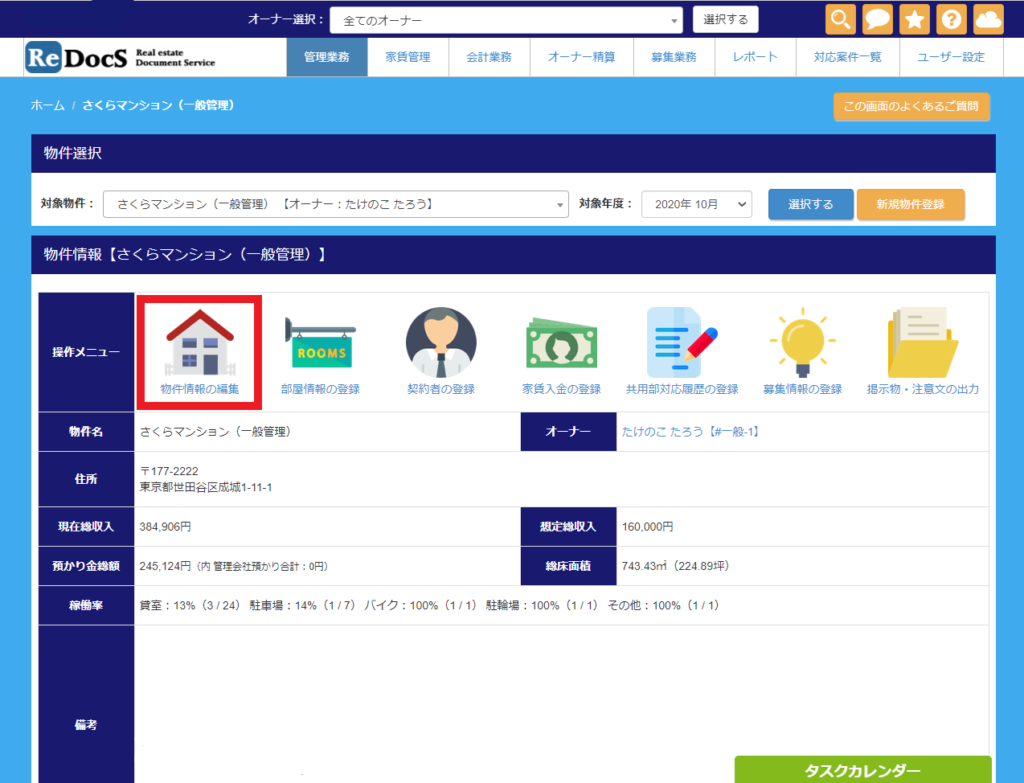
Task: Click the 新規物件登録 button
Action: click(910, 204)
